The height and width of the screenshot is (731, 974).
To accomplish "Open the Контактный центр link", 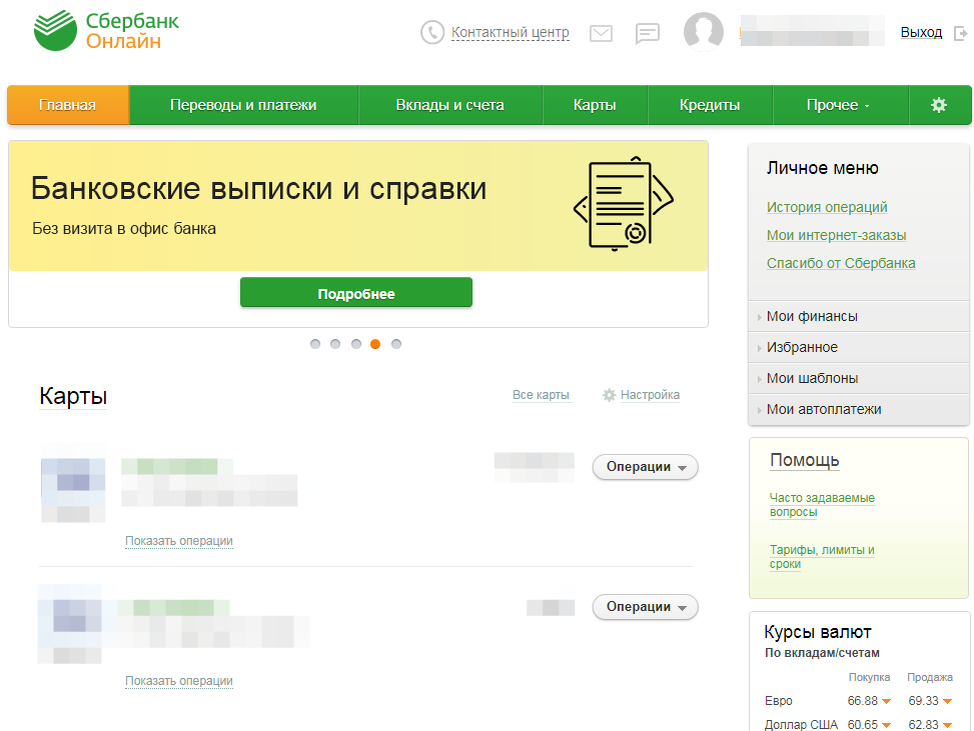I will 510,32.
